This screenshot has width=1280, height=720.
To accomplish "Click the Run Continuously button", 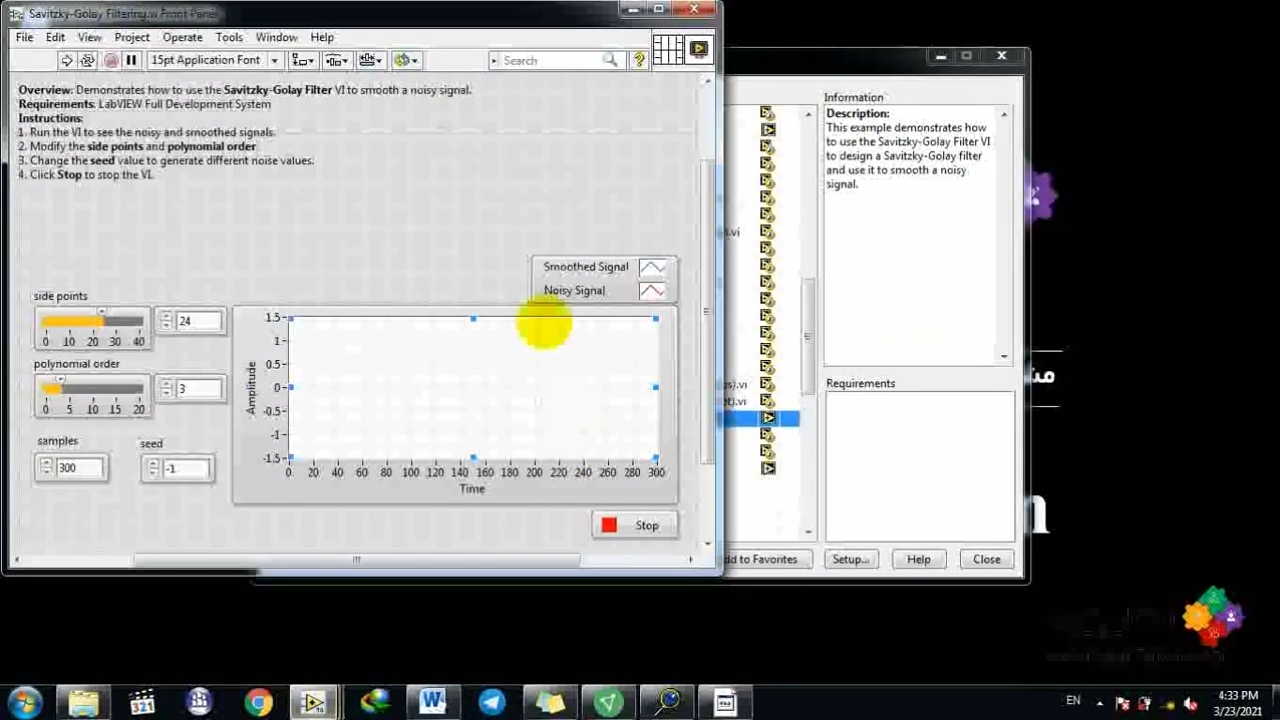I will tap(87, 61).
